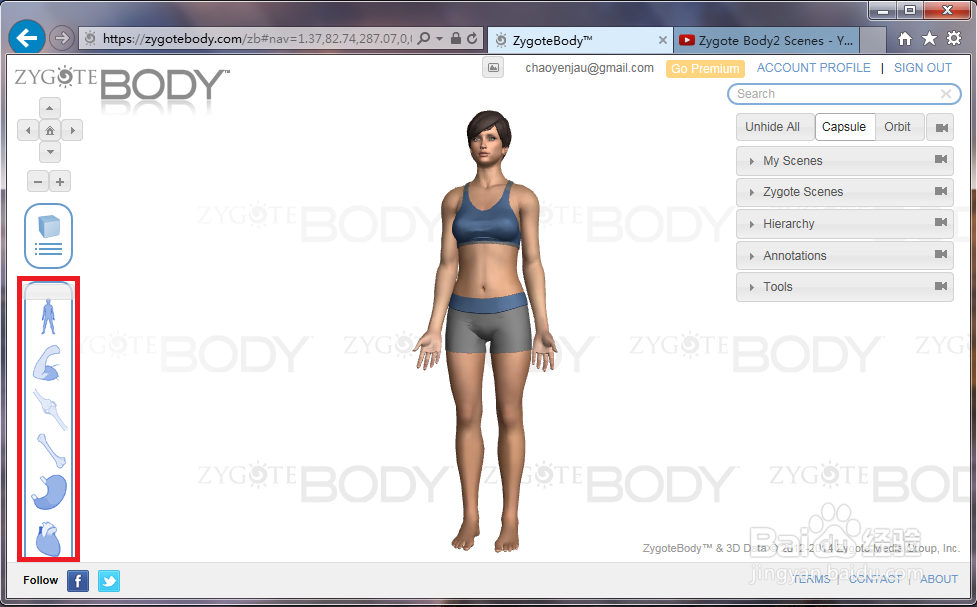Click the magnifier icon in address bar
Screen dimensions: 977x607
(424, 39)
